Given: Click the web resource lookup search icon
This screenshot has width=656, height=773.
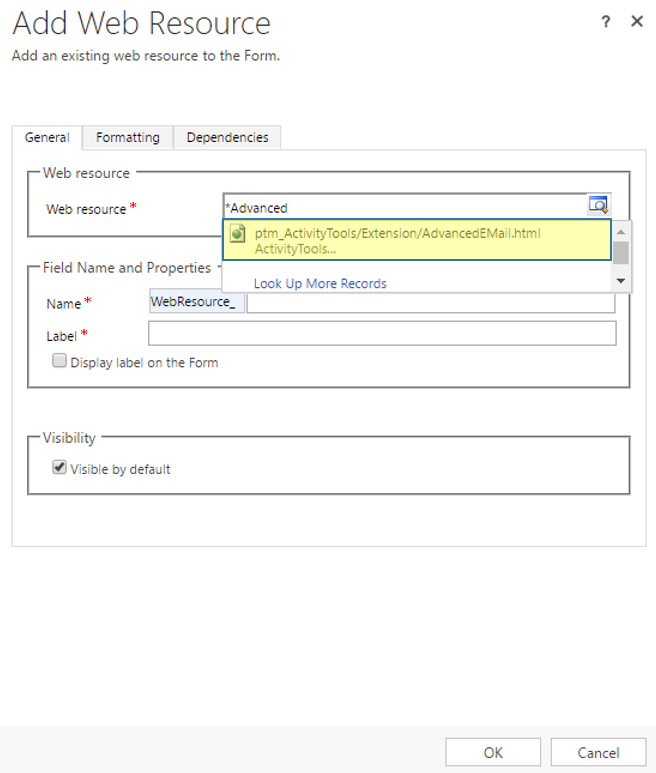Looking at the screenshot, I should (598, 207).
